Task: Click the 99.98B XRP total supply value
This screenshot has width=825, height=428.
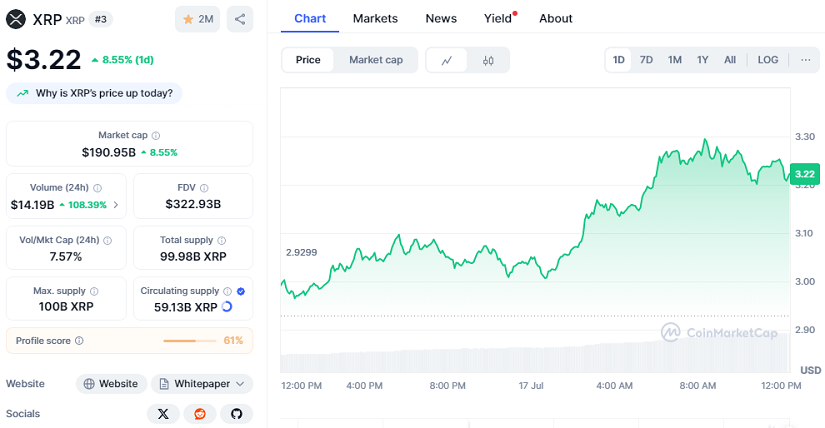Action: coord(193,257)
